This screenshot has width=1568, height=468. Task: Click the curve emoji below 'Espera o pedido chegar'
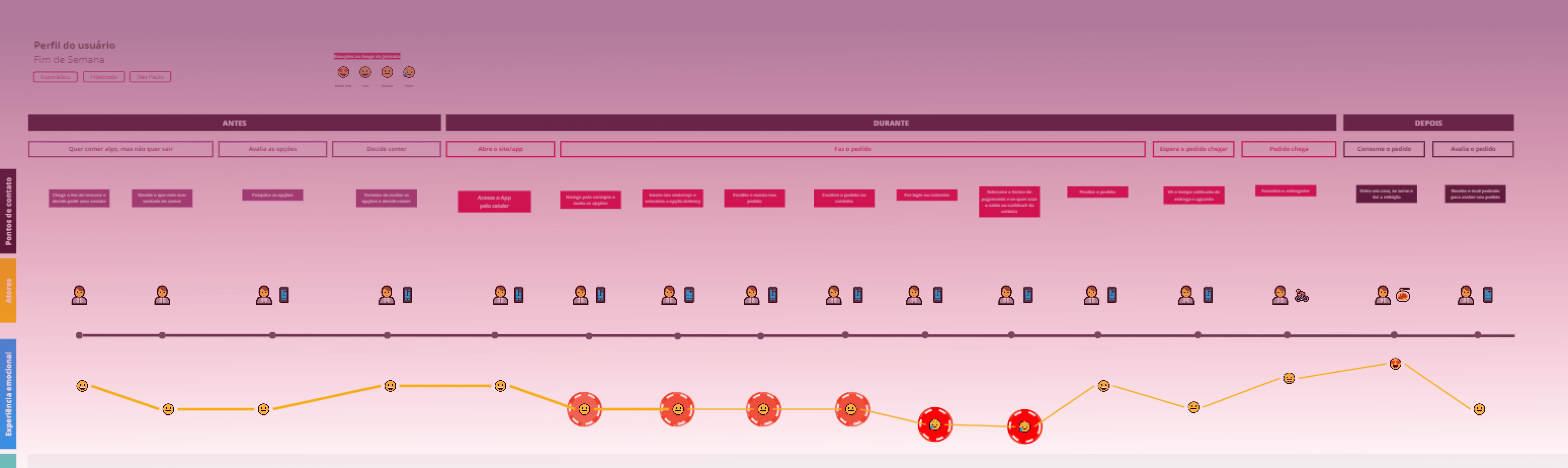tap(1193, 407)
